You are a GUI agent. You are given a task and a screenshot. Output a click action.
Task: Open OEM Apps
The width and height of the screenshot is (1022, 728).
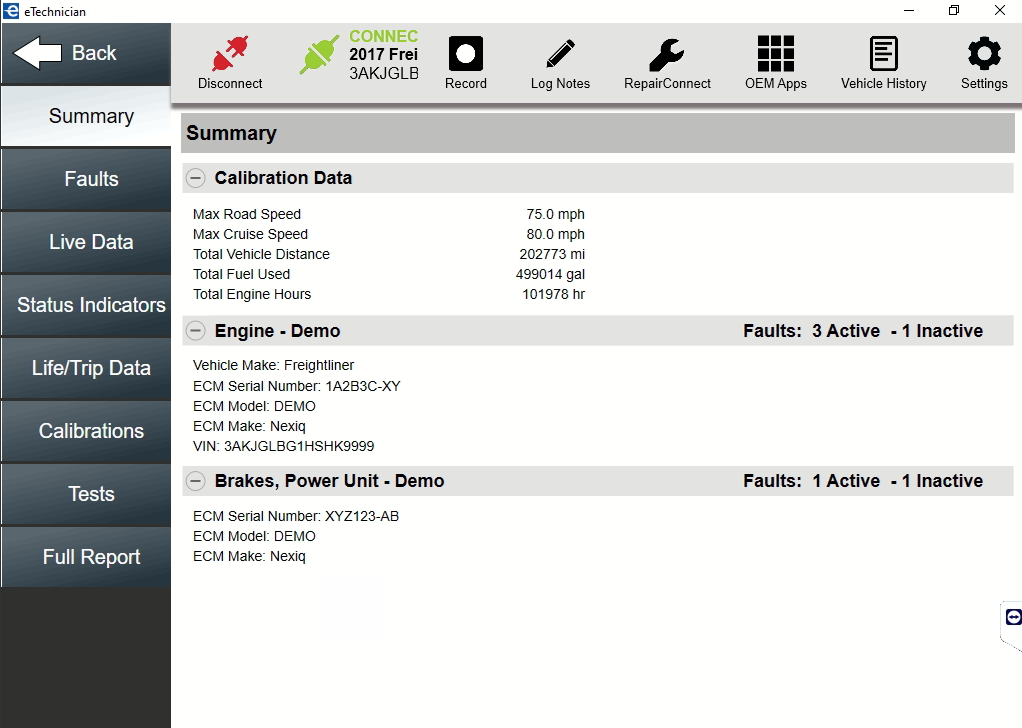point(775,60)
